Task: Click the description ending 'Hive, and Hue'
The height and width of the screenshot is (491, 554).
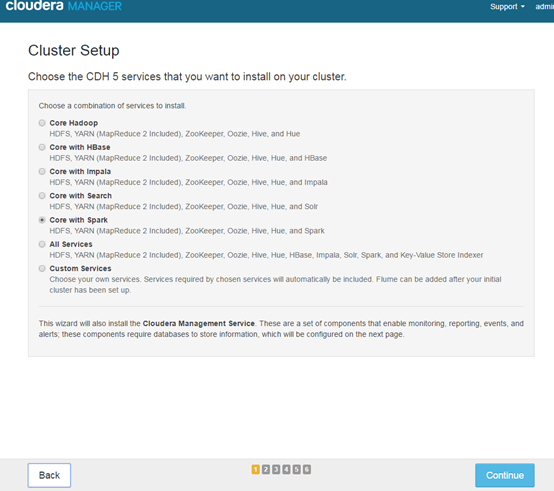Action: [x=175, y=134]
